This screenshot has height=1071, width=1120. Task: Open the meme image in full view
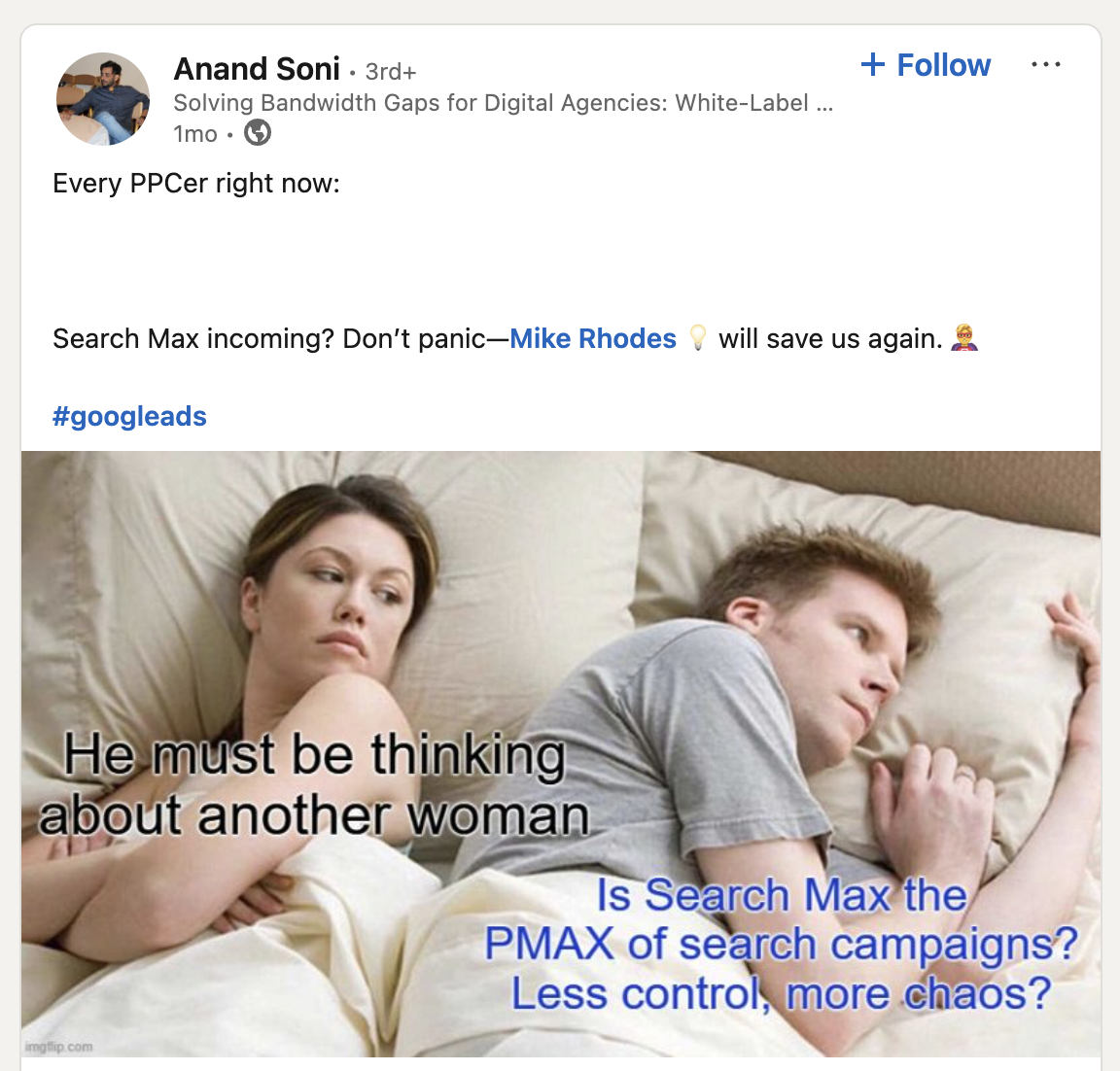tap(561, 753)
